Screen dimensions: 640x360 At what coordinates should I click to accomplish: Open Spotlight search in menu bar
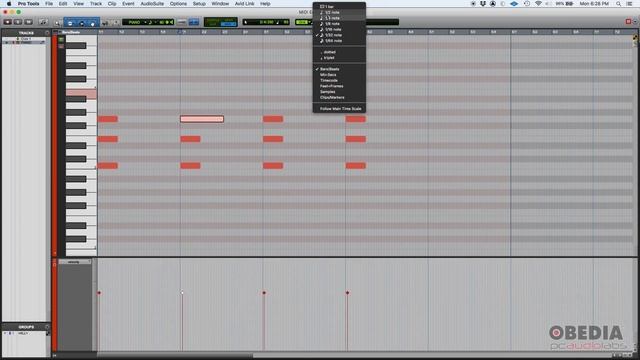[619, 3]
